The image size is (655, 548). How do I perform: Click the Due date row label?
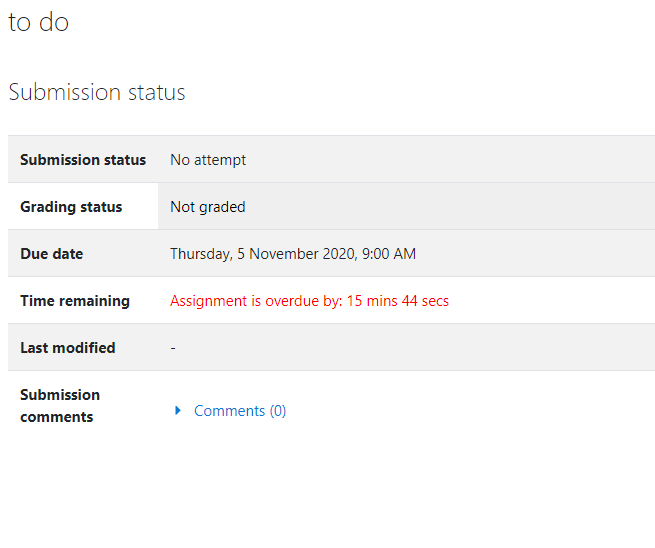point(52,254)
